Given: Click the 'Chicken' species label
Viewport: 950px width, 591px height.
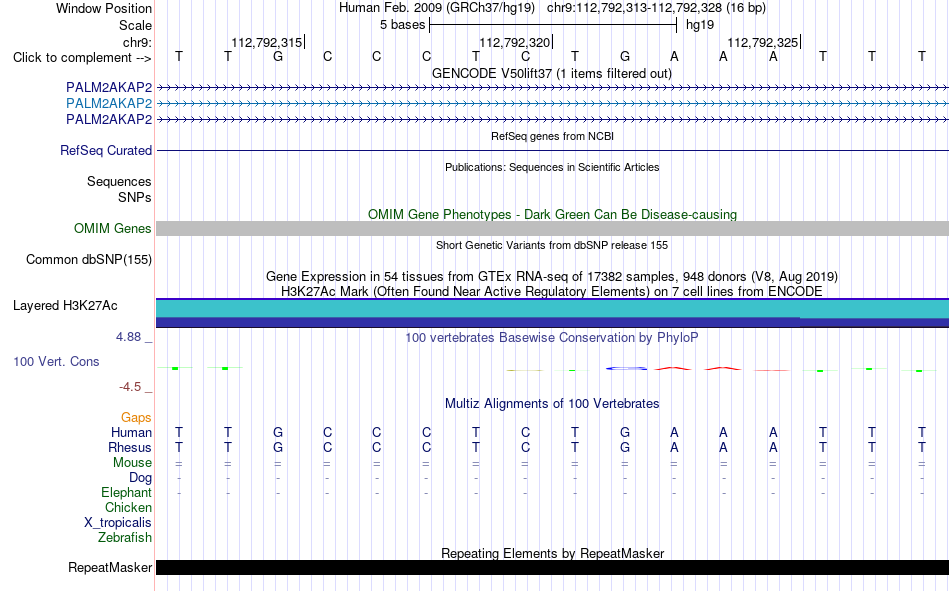Looking at the screenshot, I should click(x=128, y=507).
